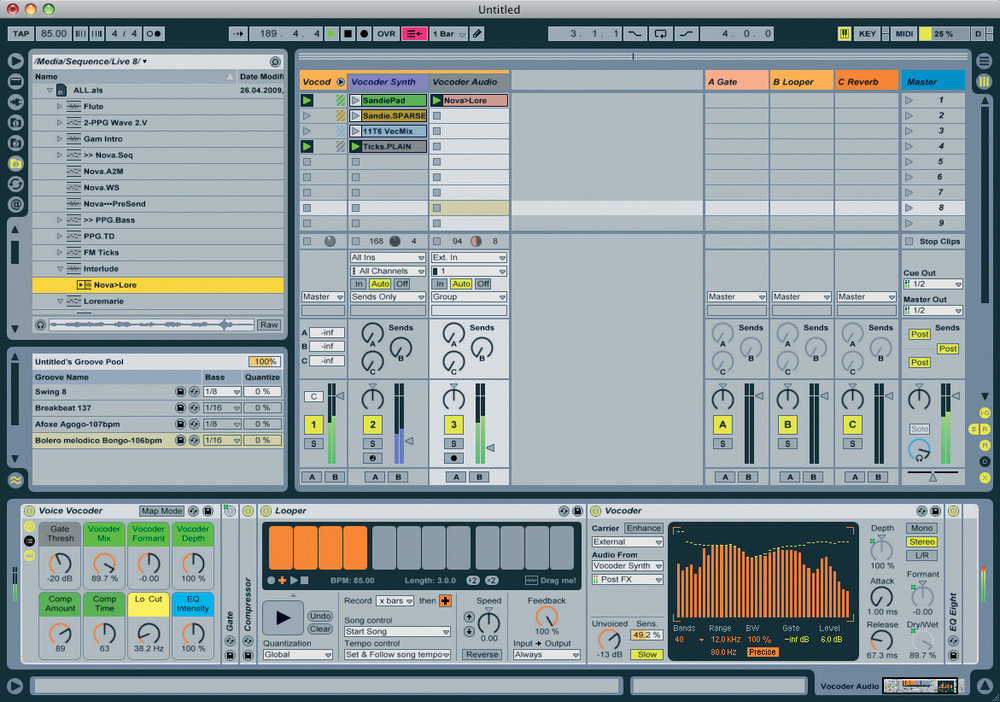The height and width of the screenshot is (702, 1000).
Task: Adjust the Gate Thresh macro knob
Action: [60, 564]
